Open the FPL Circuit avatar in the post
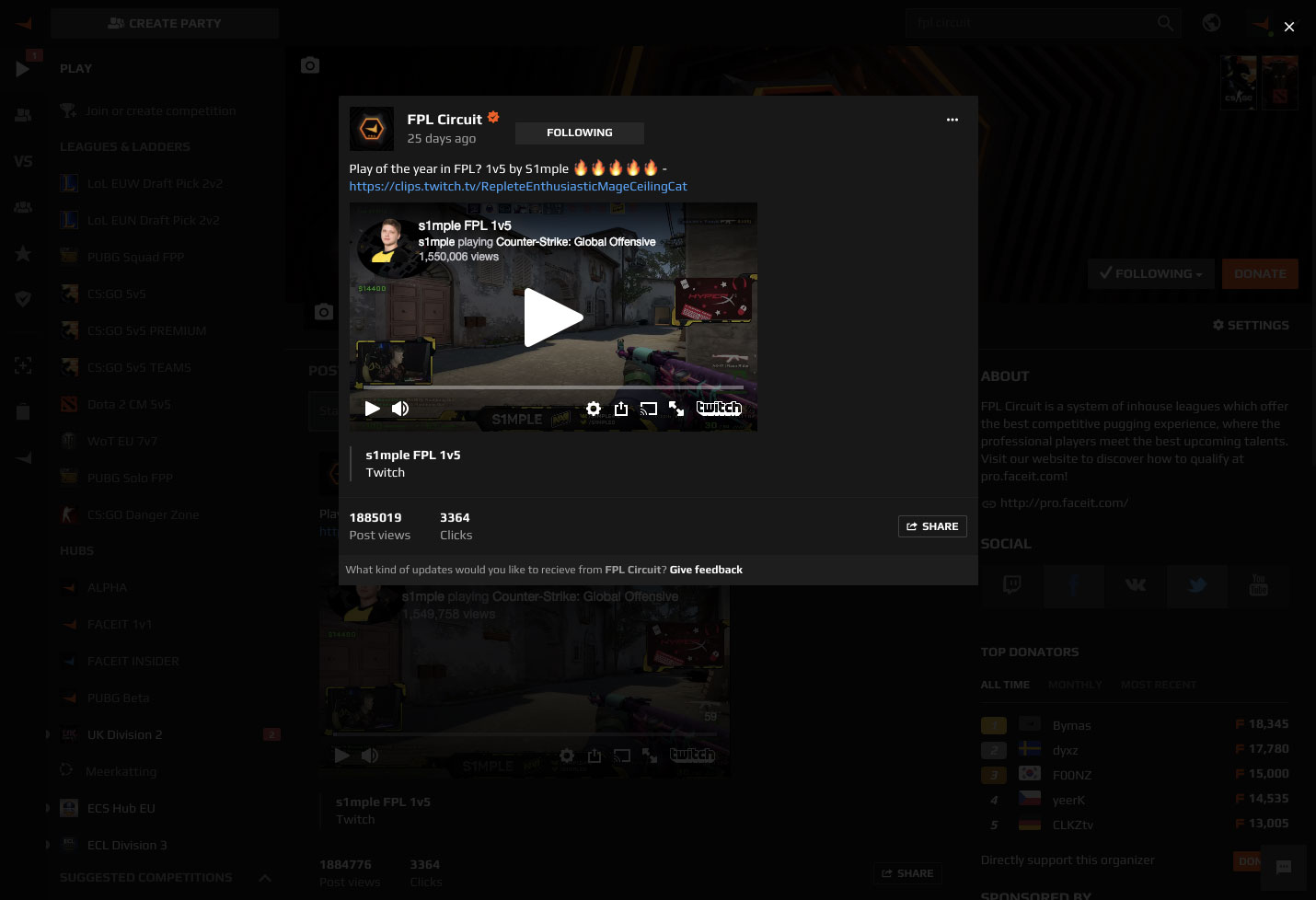The width and height of the screenshot is (1316, 900). [372, 129]
